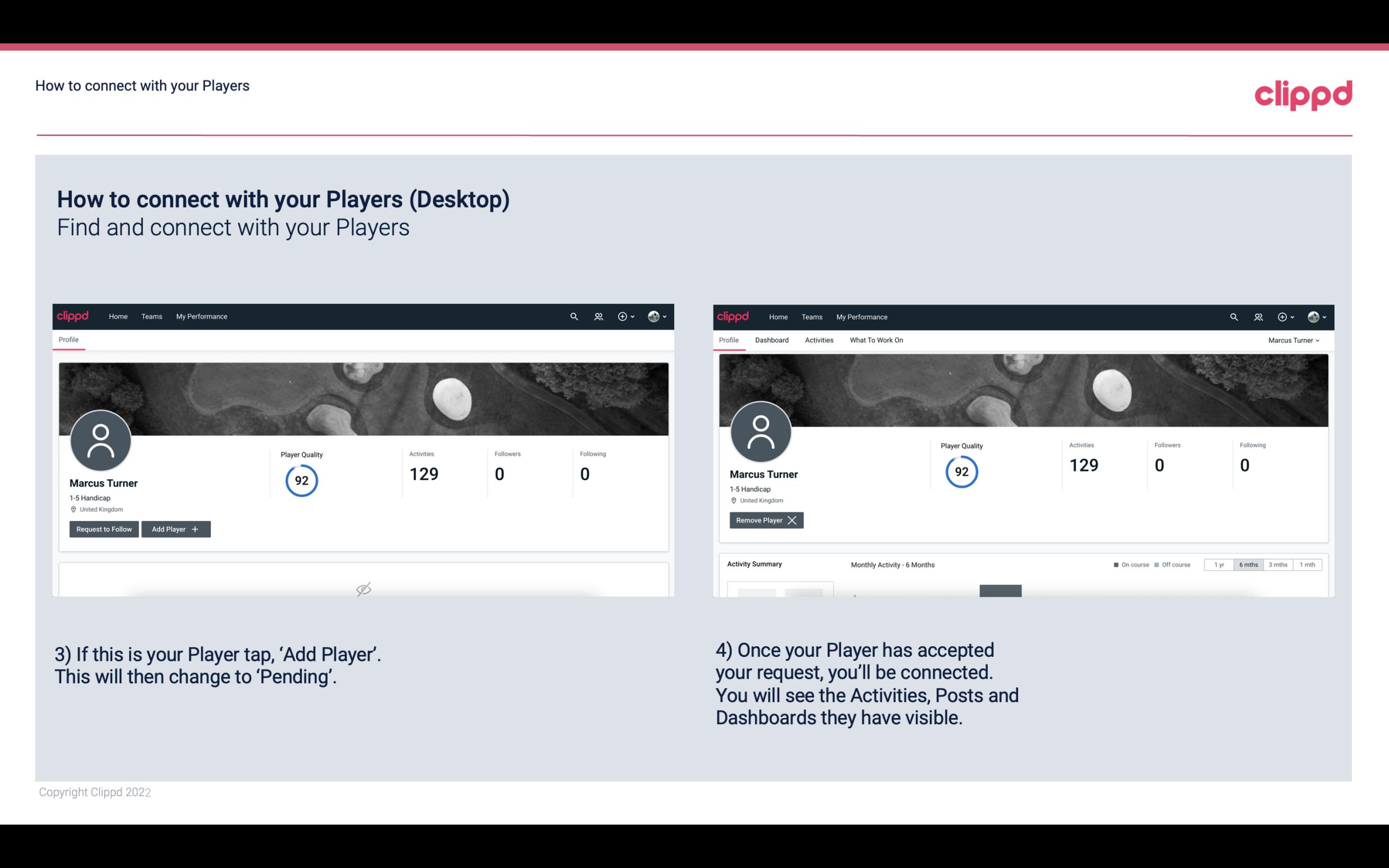This screenshot has width=1389, height=868.
Task: Click the search icon in left navbar
Action: click(573, 316)
